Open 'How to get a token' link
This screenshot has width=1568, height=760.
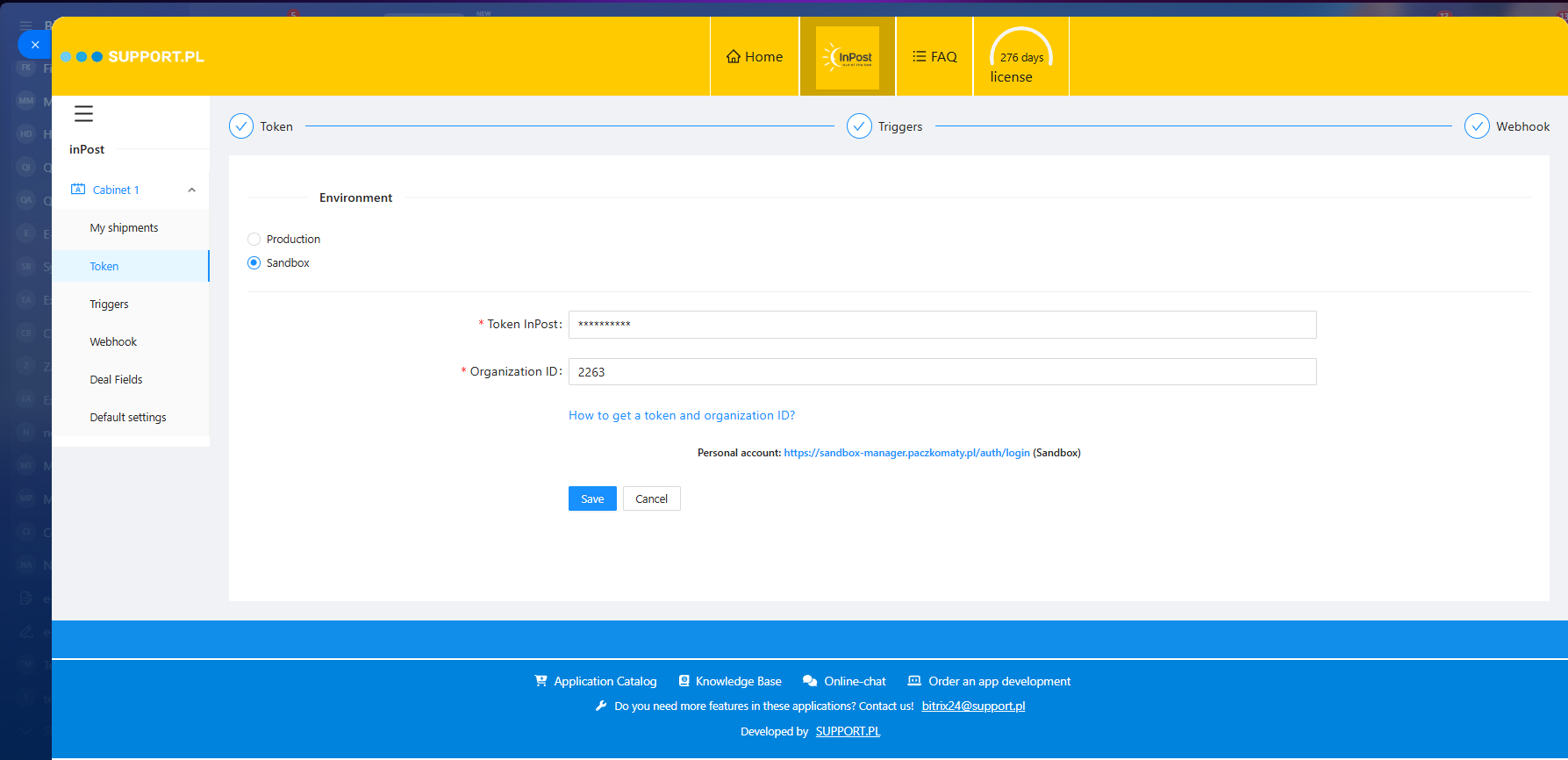pos(681,415)
